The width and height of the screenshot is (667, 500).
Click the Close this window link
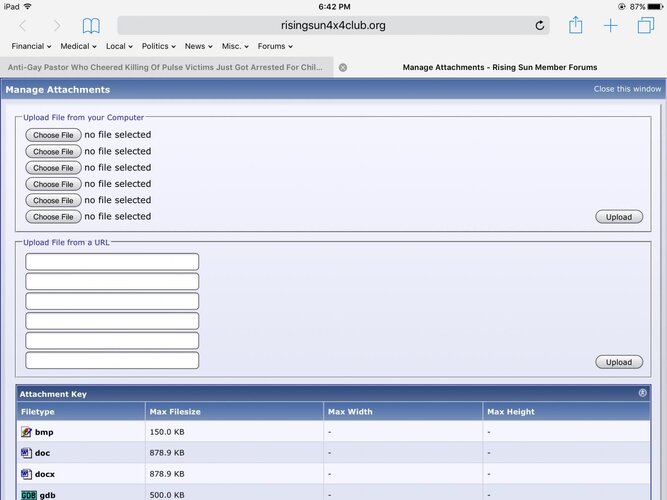pos(627,89)
